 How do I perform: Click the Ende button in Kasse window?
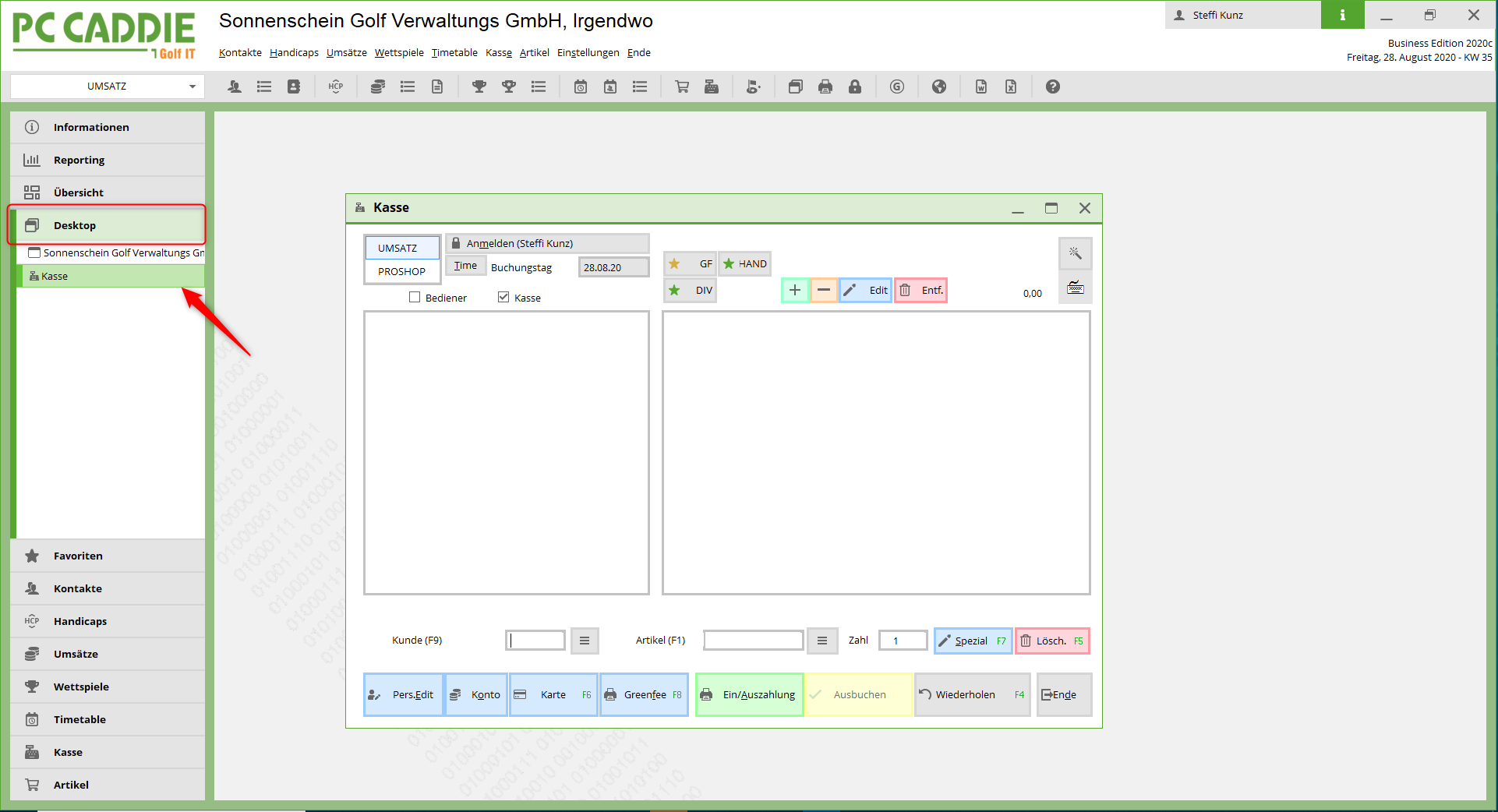tap(1064, 694)
